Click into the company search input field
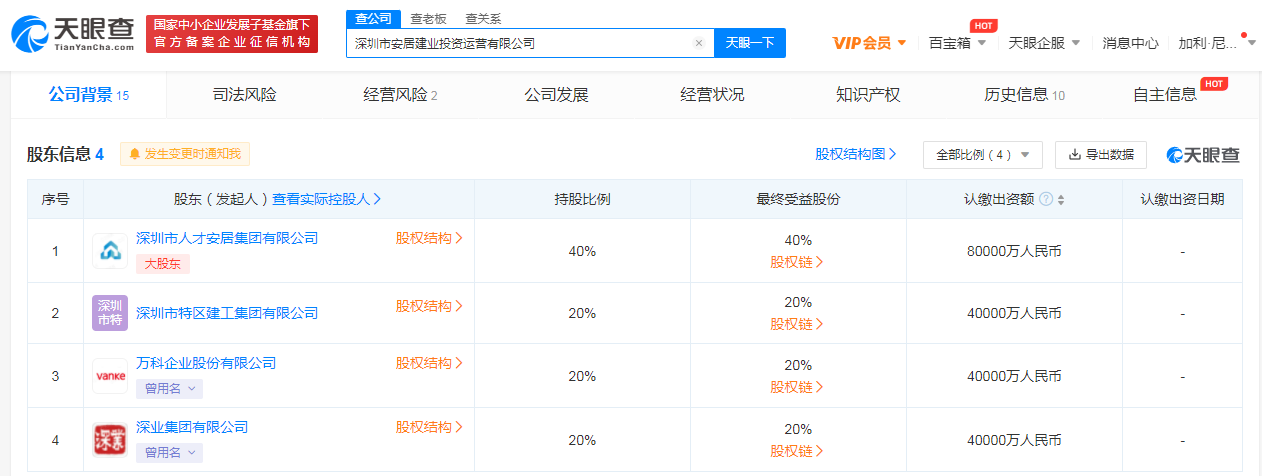This screenshot has height=476, width=1262. (520, 43)
